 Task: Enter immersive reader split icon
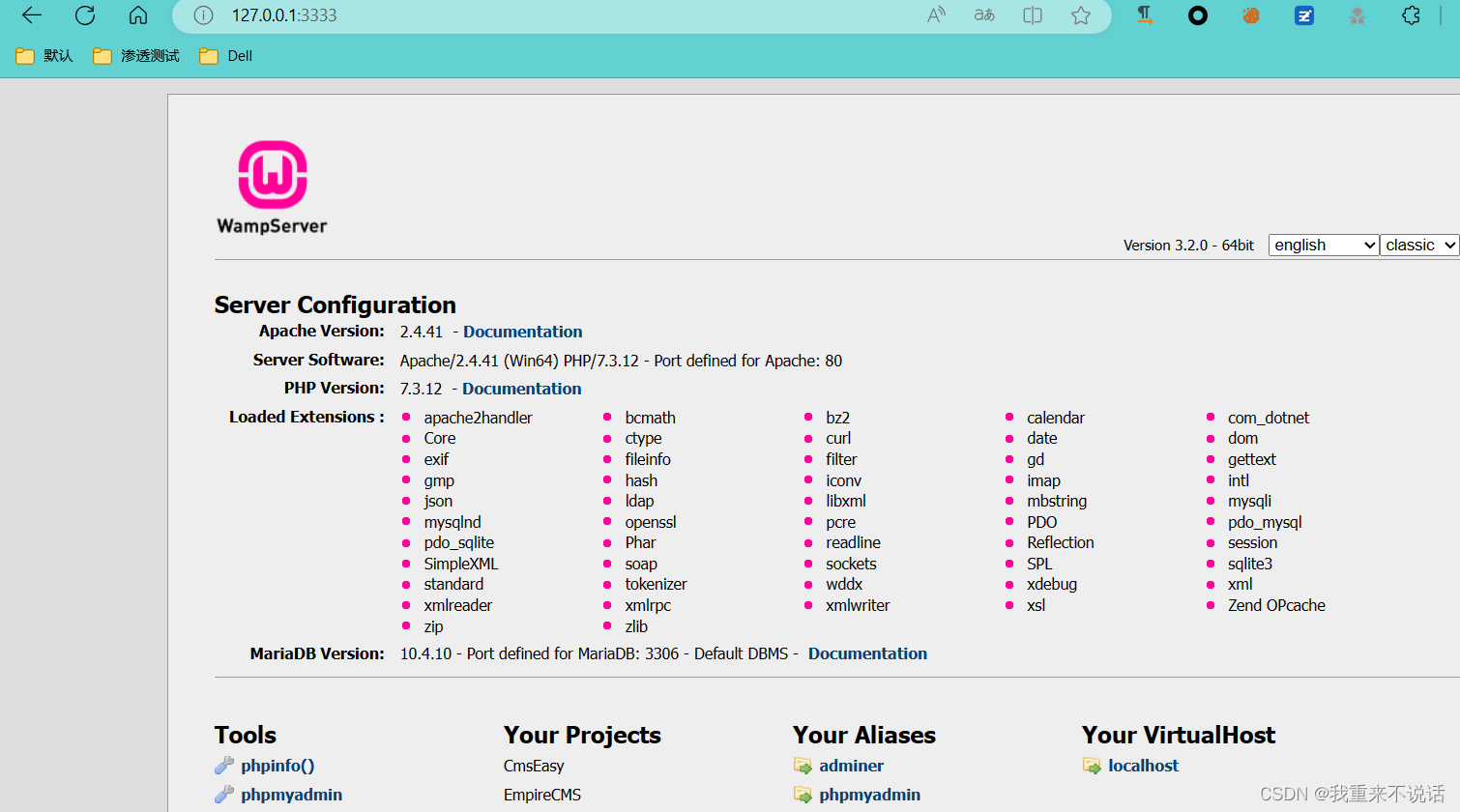point(1033,15)
